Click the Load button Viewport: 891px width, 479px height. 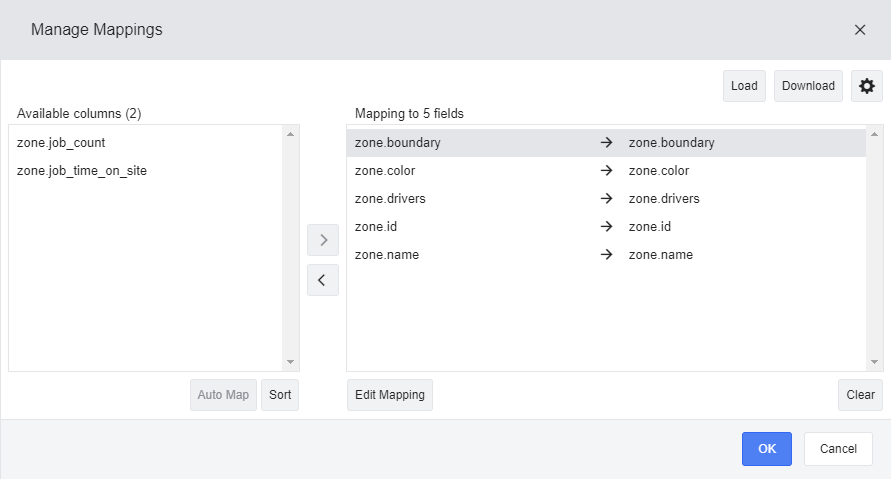click(744, 86)
